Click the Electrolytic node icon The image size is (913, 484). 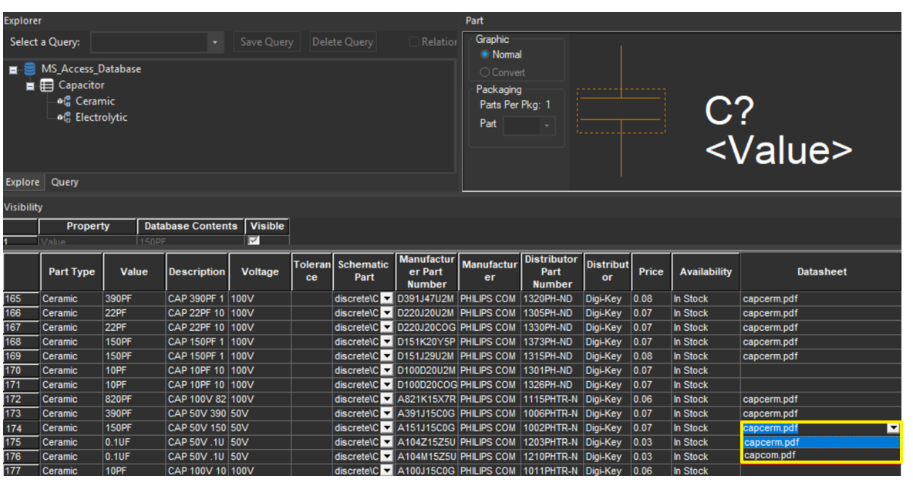point(64,117)
